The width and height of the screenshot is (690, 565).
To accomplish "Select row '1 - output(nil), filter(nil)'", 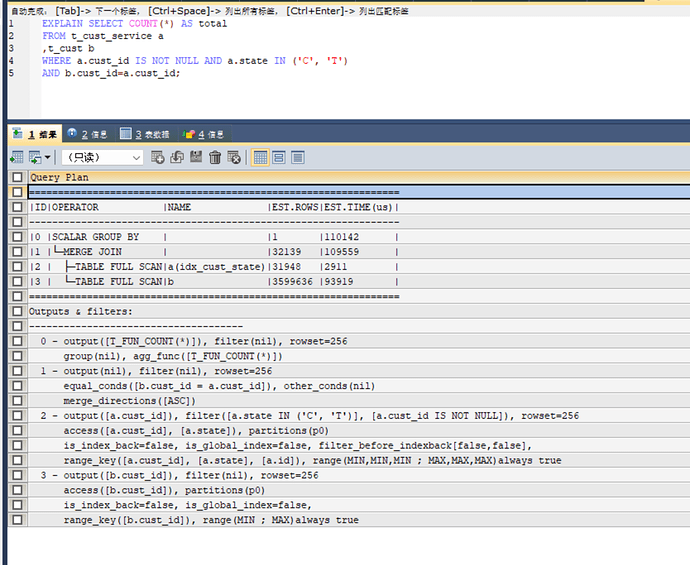I will click(x=359, y=371).
